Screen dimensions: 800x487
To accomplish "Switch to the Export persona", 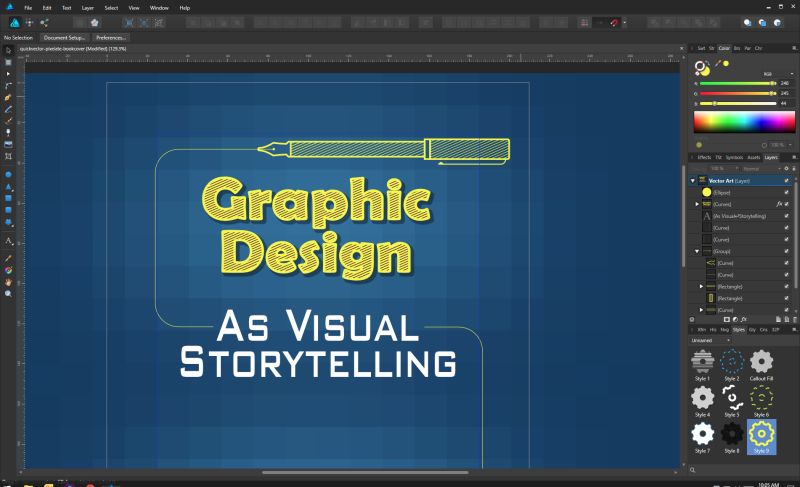I will click(x=44, y=23).
